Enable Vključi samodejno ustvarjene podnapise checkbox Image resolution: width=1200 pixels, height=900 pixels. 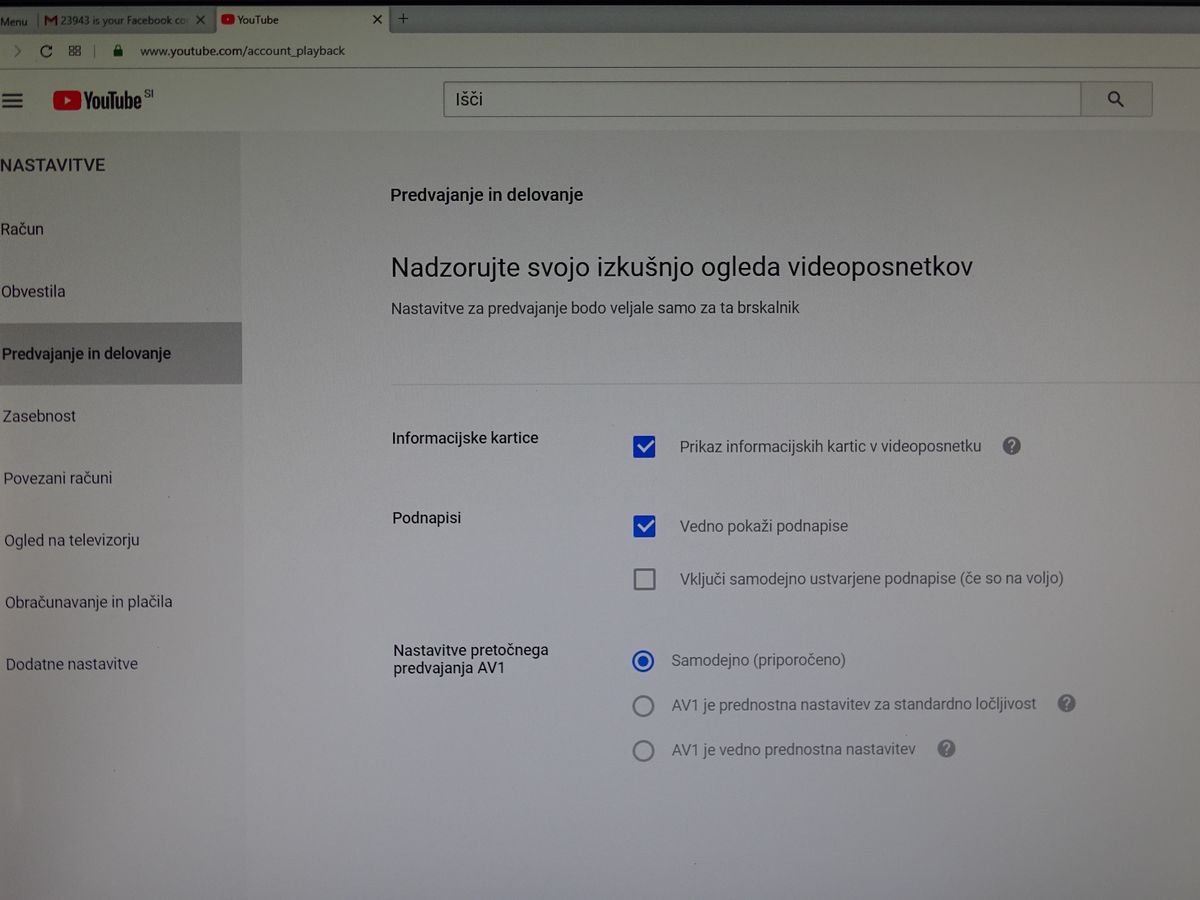coord(645,579)
